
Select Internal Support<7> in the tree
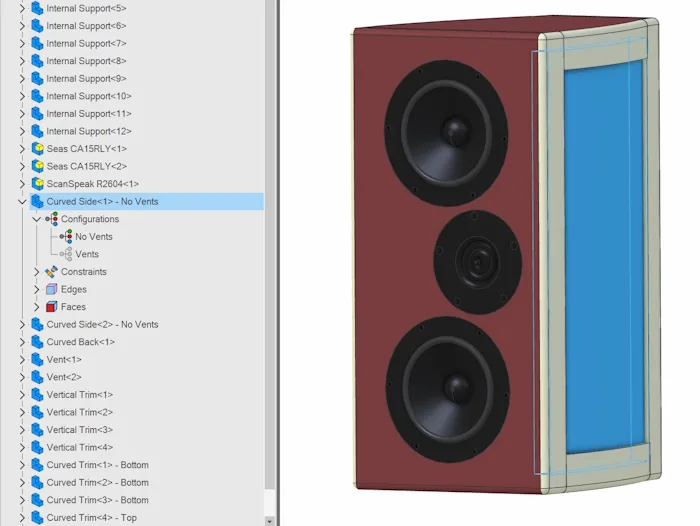pos(86,43)
